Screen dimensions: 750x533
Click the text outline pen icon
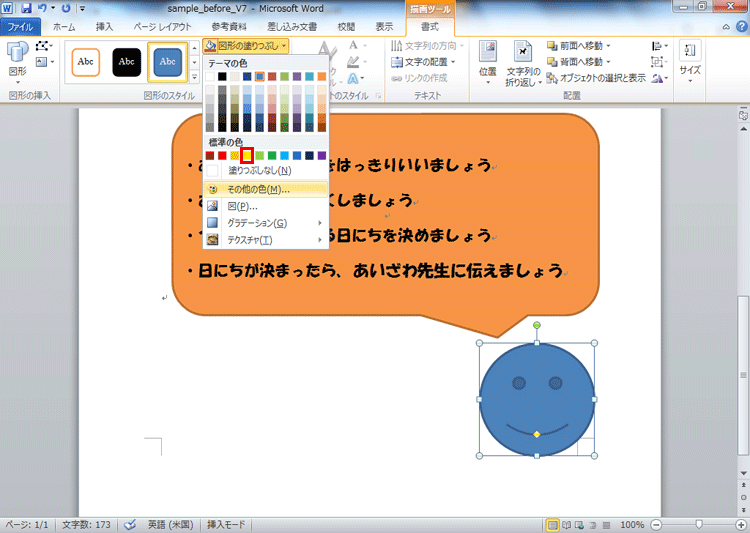(353, 62)
